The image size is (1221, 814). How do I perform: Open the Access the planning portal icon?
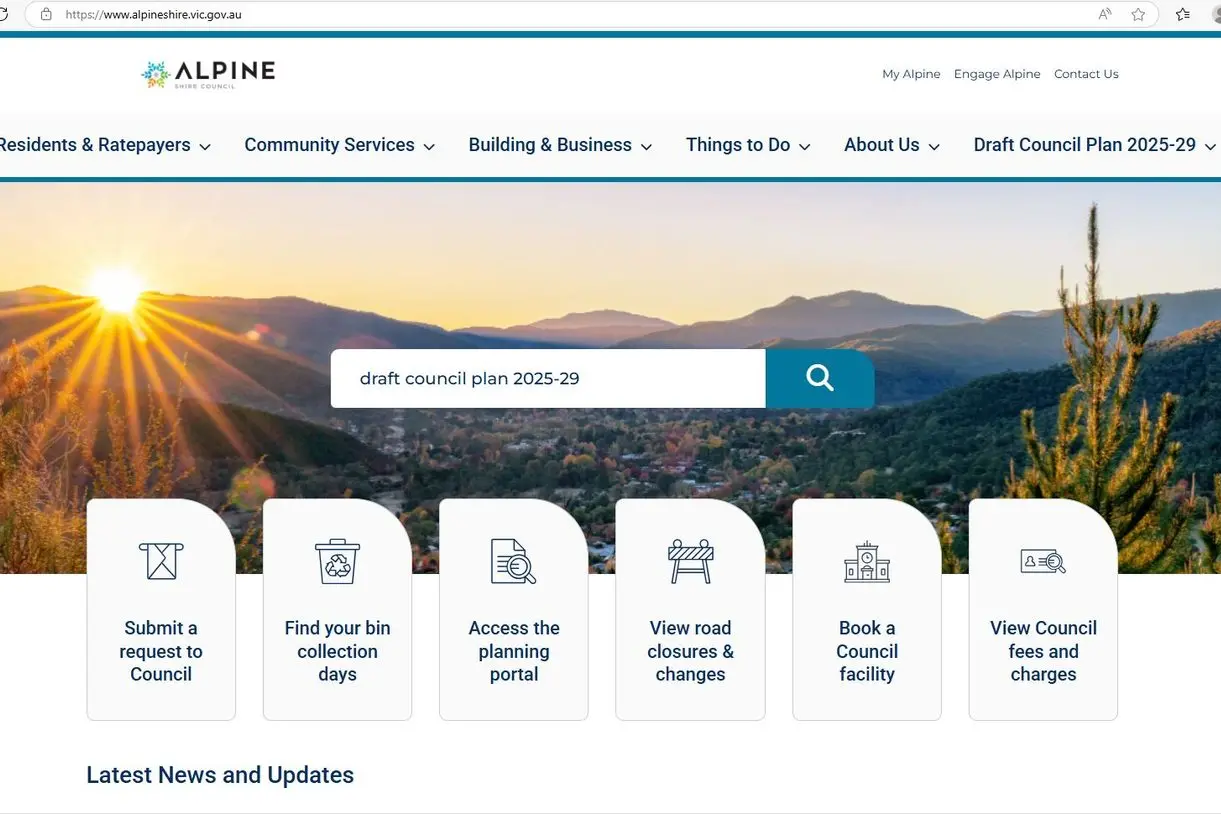[x=513, y=561]
